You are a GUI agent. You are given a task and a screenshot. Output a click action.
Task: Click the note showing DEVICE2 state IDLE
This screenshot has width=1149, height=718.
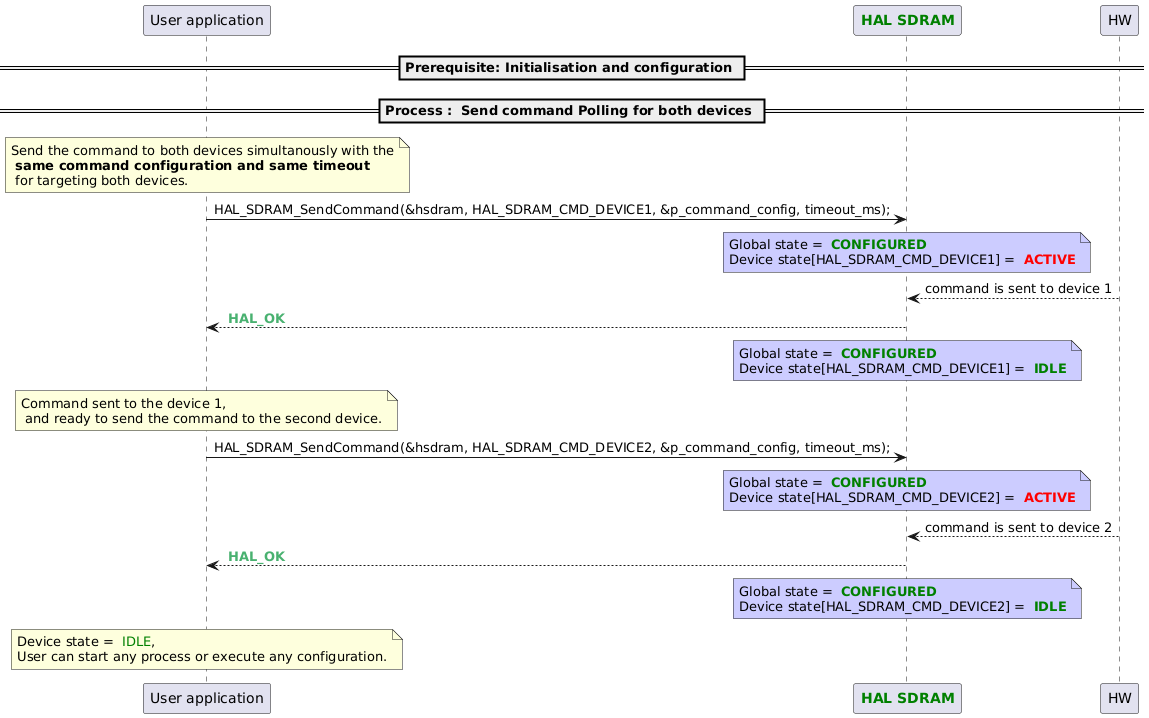[x=907, y=599]
